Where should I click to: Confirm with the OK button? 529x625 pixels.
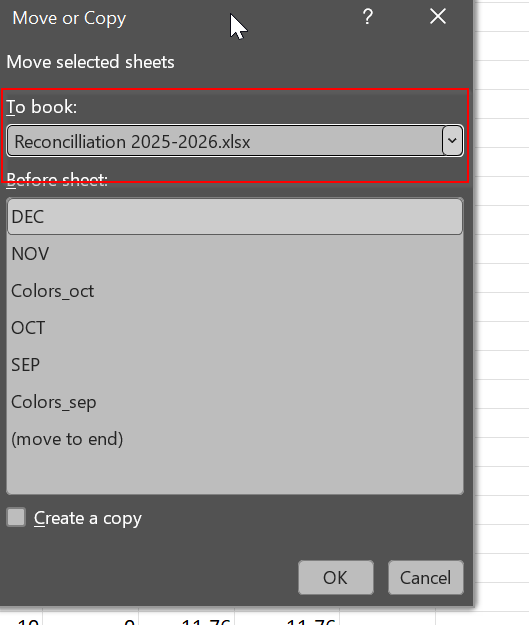coord(336,578)
